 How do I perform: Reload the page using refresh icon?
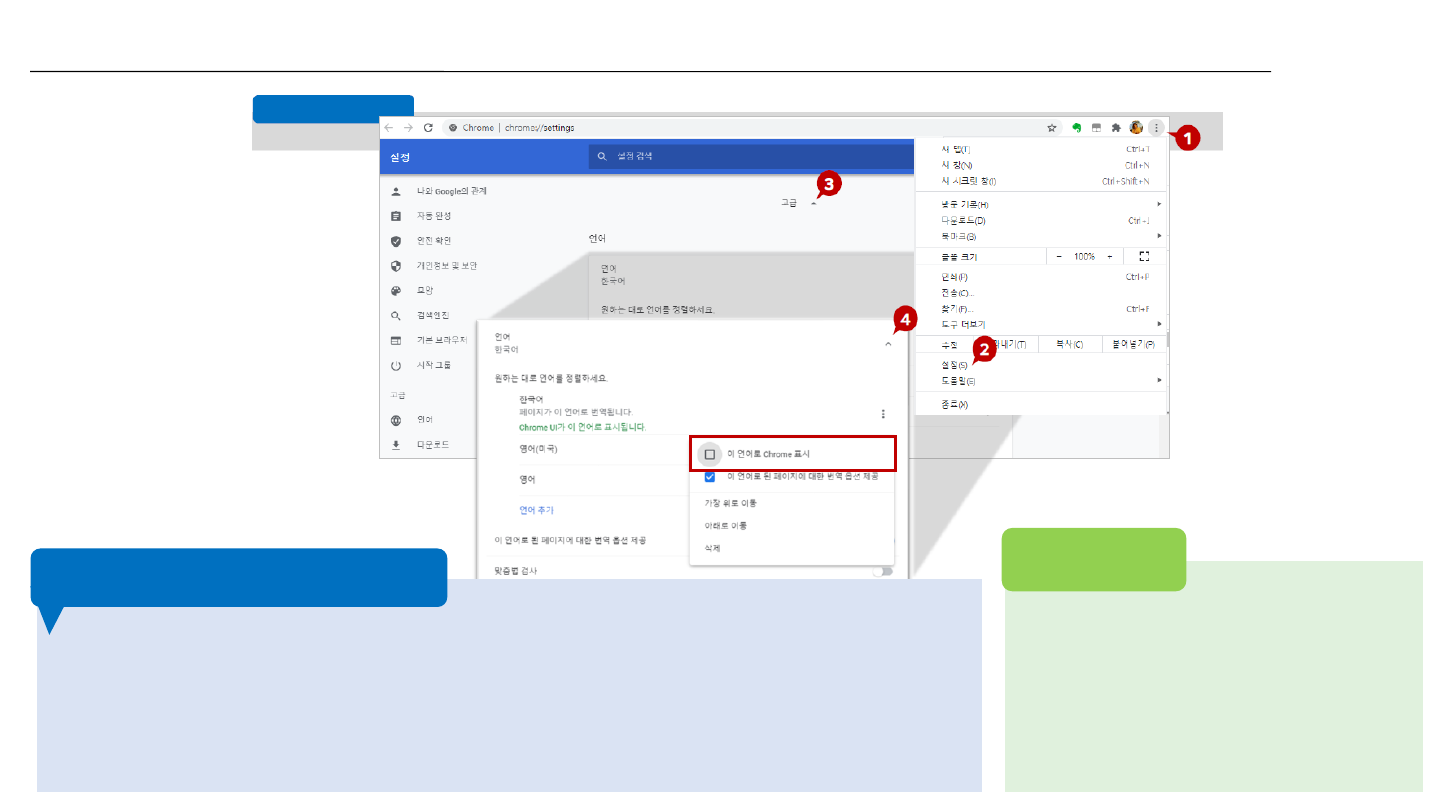[428, 128]
